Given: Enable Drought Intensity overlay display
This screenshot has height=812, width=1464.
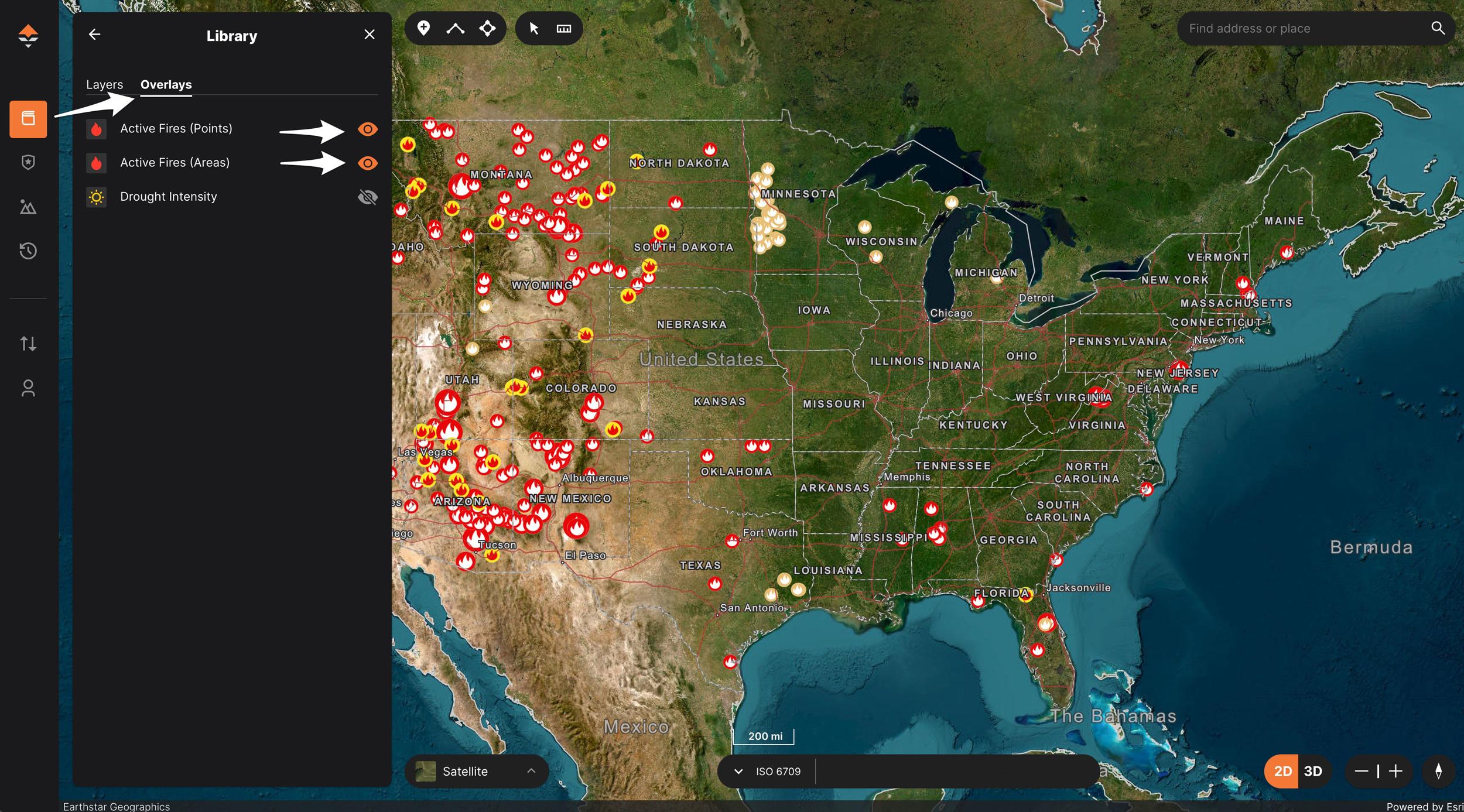Looking at the screenshot, I should click(367, 196).
